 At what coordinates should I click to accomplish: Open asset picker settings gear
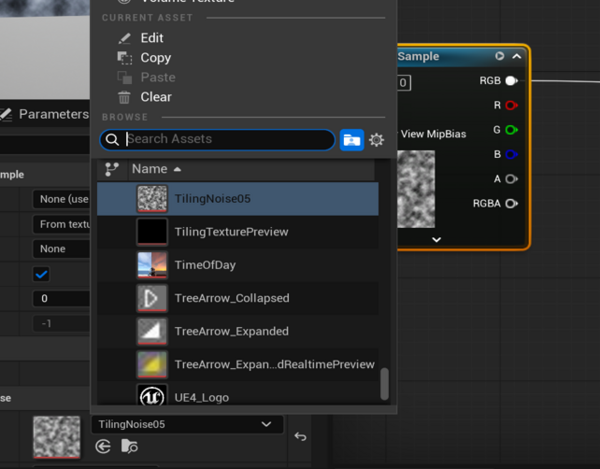pos(377,140)
